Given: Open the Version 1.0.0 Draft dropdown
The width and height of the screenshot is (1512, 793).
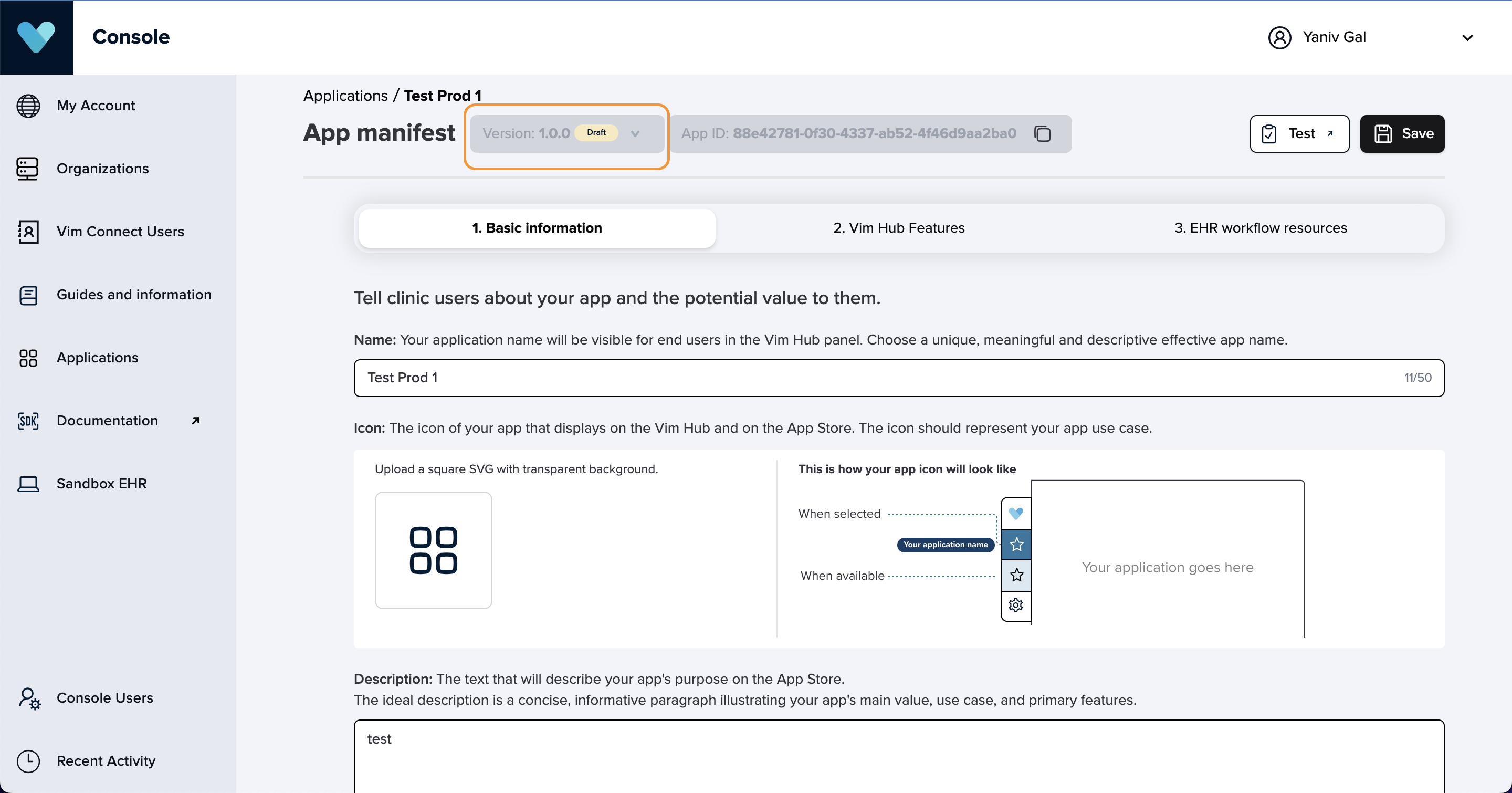Looking at the screenshot, I should tap(567, 134).
